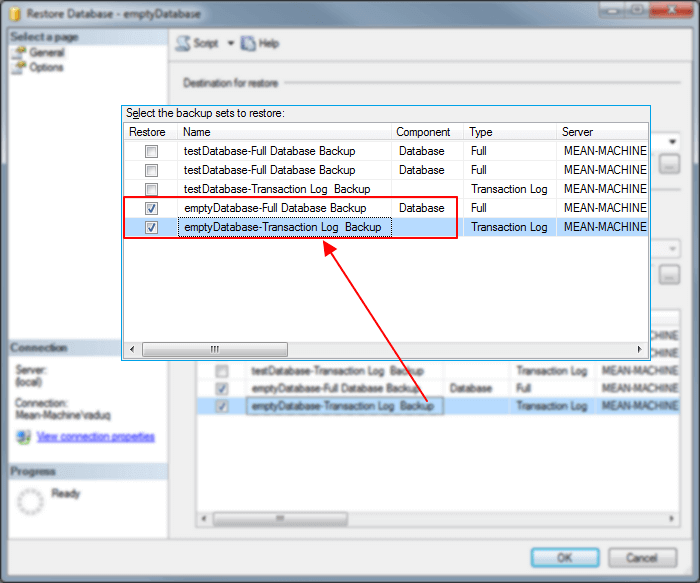Click the Script toolbar button

pyautogui.click(x=197, y=43)
